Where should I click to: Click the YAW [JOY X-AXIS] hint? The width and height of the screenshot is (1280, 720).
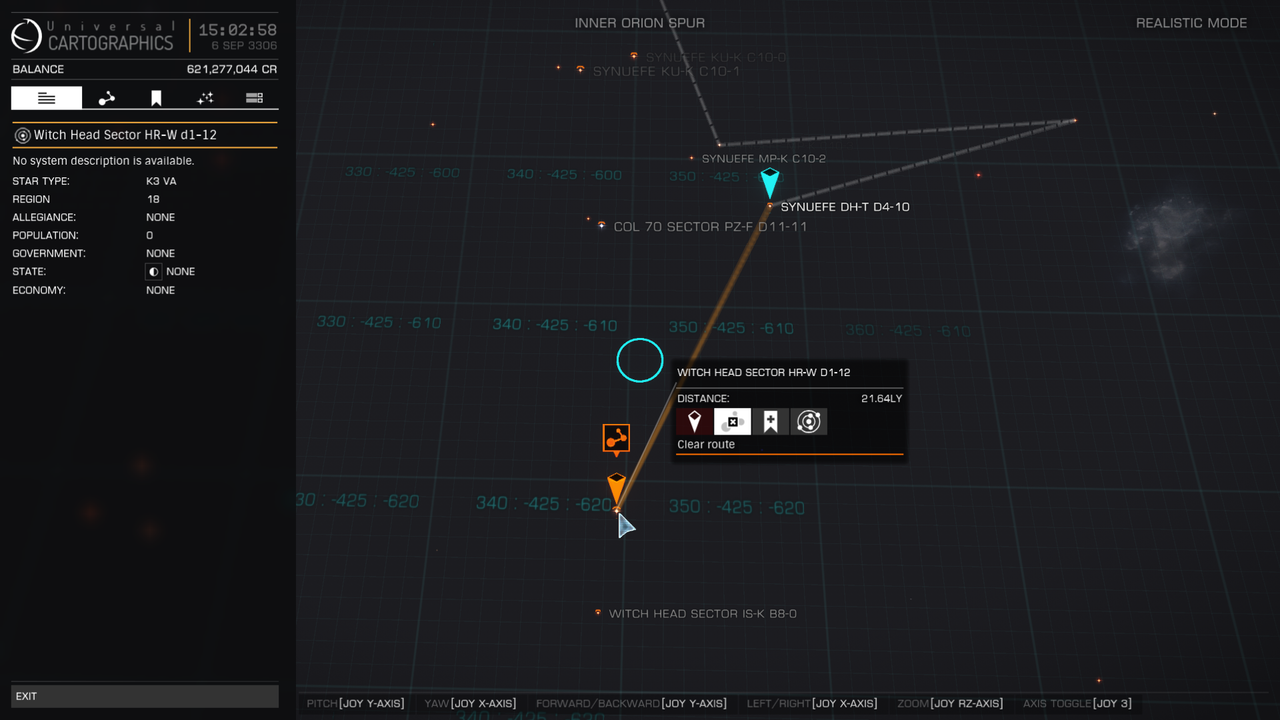point(470,704)
